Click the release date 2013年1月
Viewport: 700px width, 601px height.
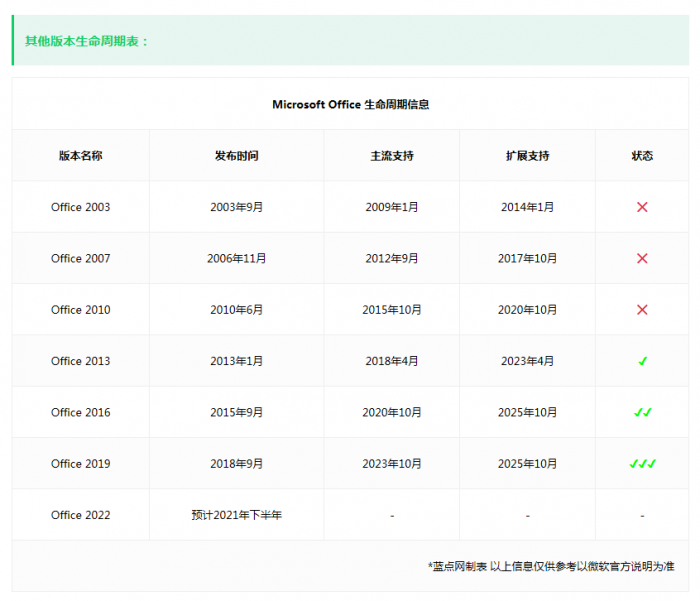(x=237, y=361)
